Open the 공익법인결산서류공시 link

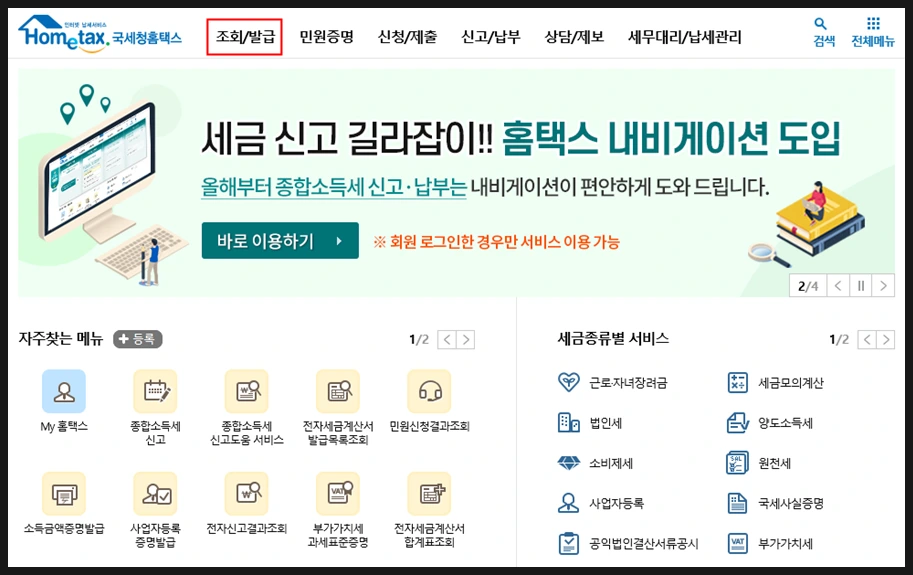click(x=643, y=544)
